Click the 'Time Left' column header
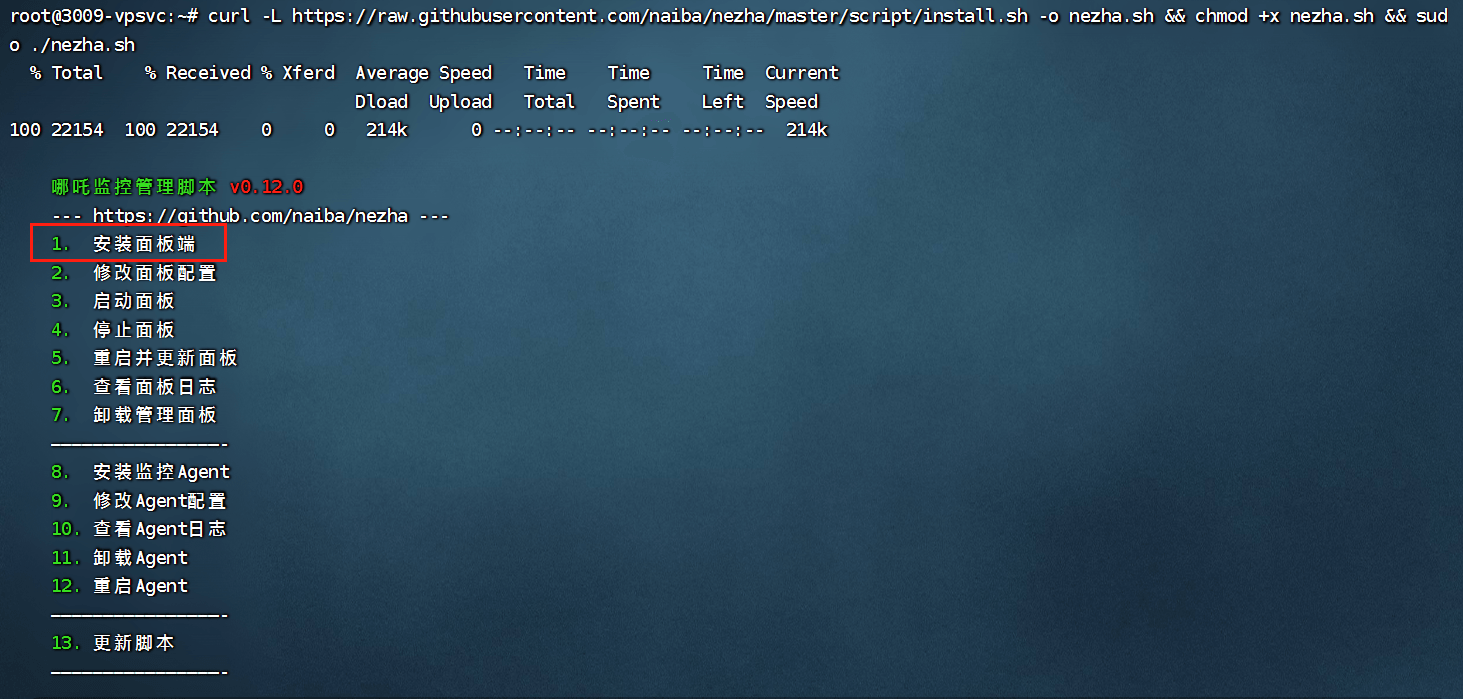 coord(723,87)
